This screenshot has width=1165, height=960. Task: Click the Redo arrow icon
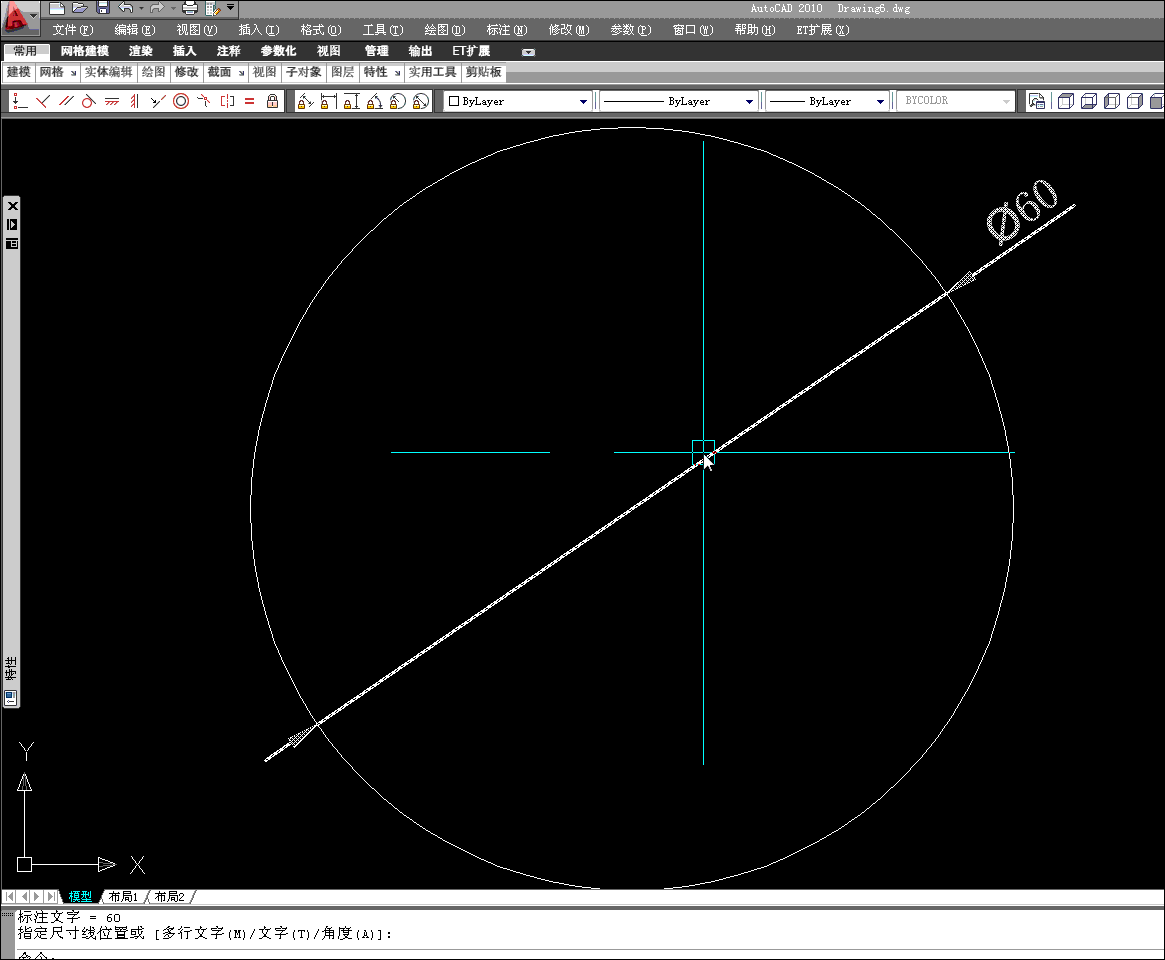tap(156, 8)
